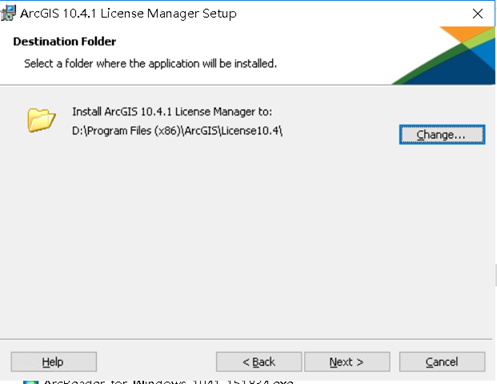Click the Change... button

(x=442, y=135)
